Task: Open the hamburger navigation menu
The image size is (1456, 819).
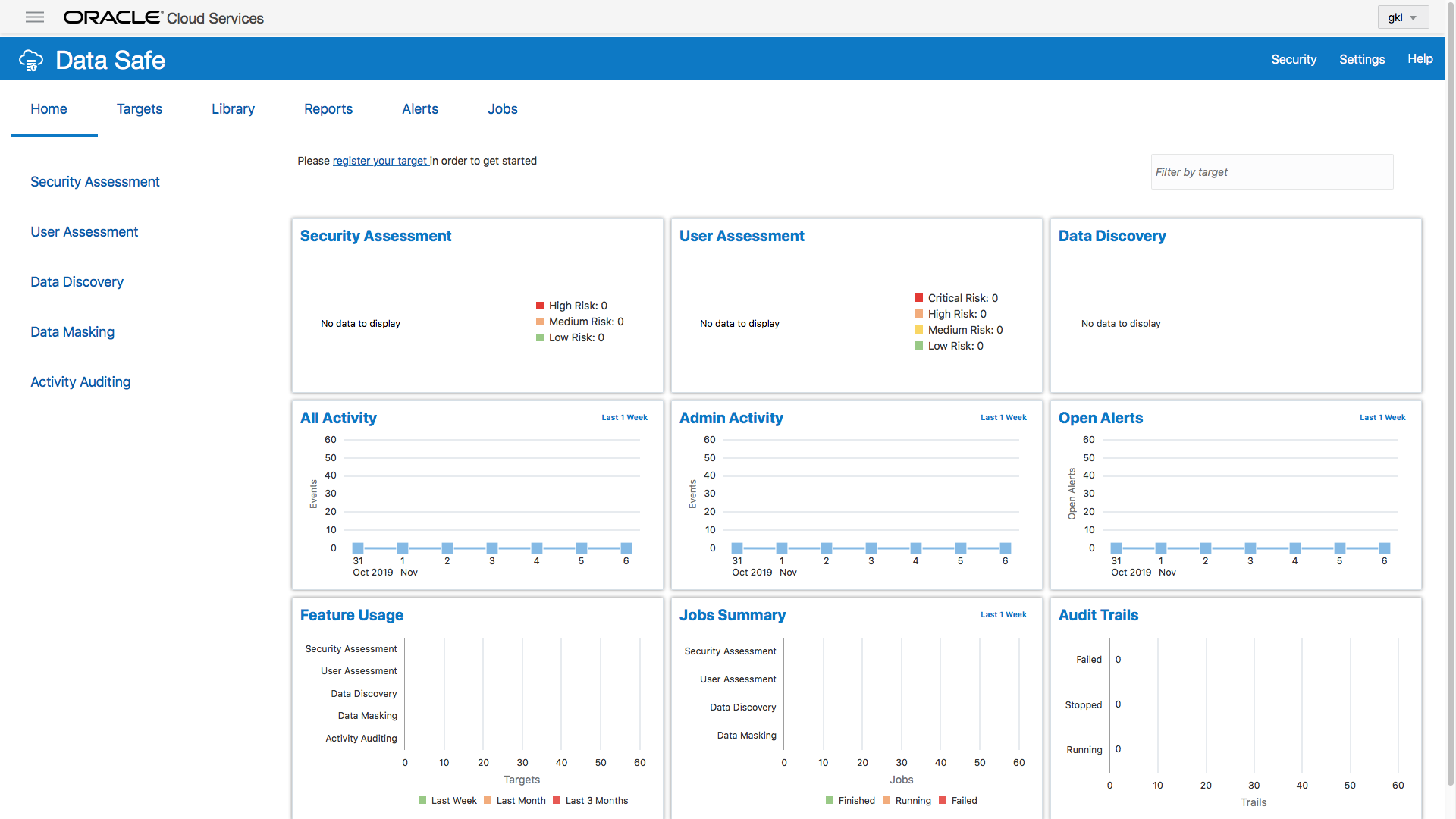Action: pos(35,17)
